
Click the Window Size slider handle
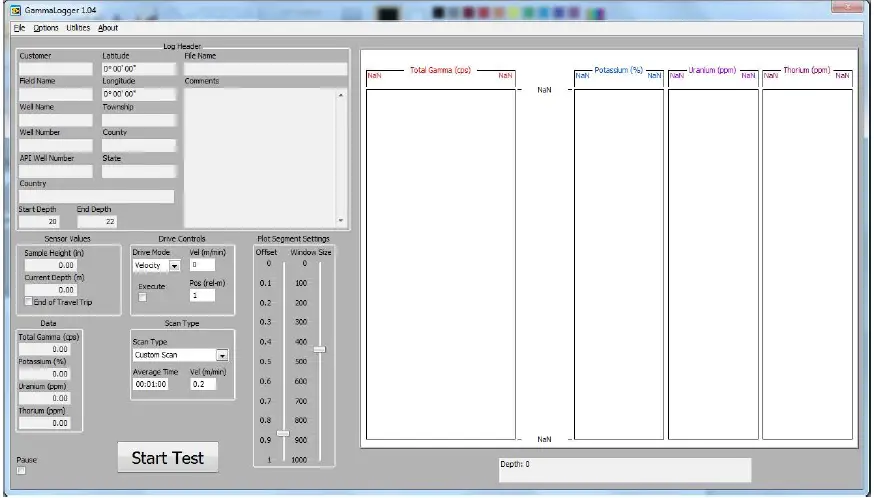point(319,349)
